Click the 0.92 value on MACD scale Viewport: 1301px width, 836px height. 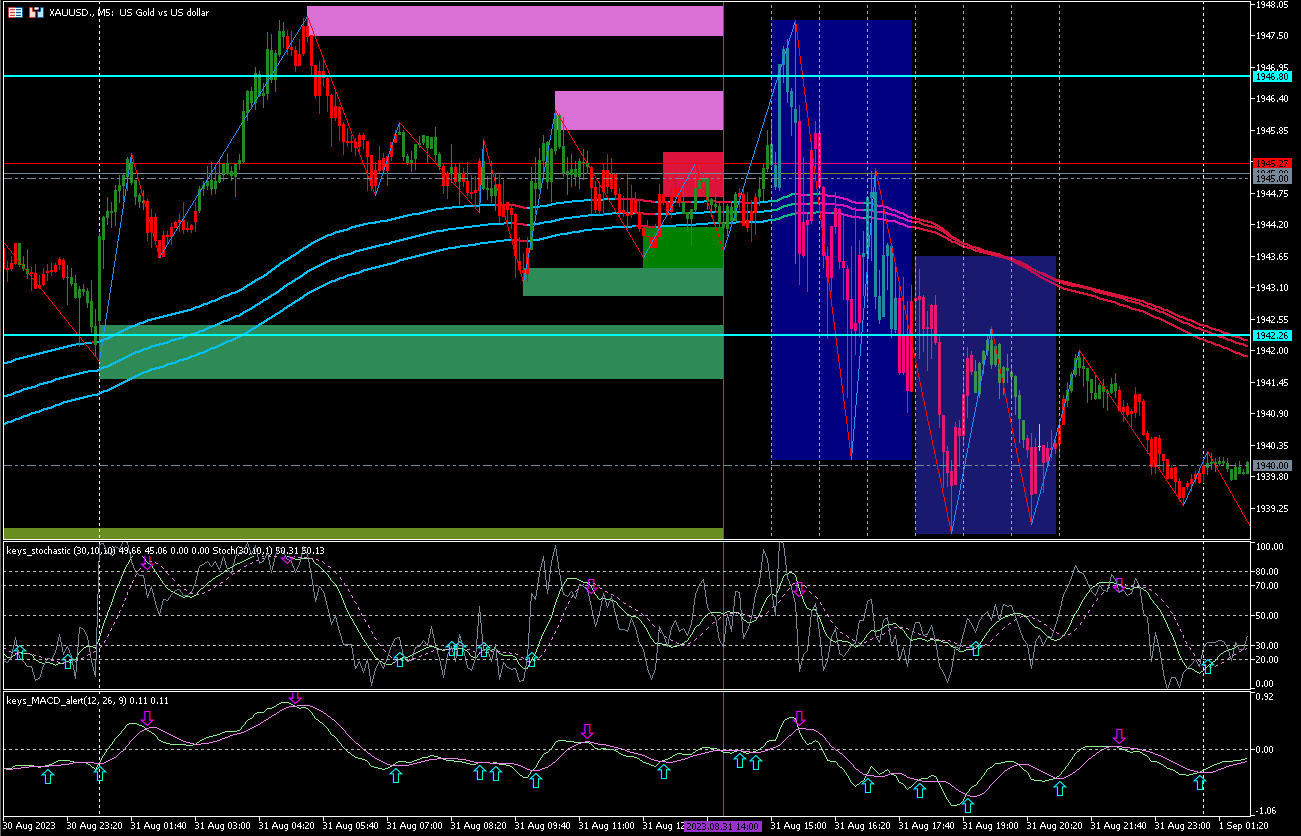click(x=1264, y=696)
